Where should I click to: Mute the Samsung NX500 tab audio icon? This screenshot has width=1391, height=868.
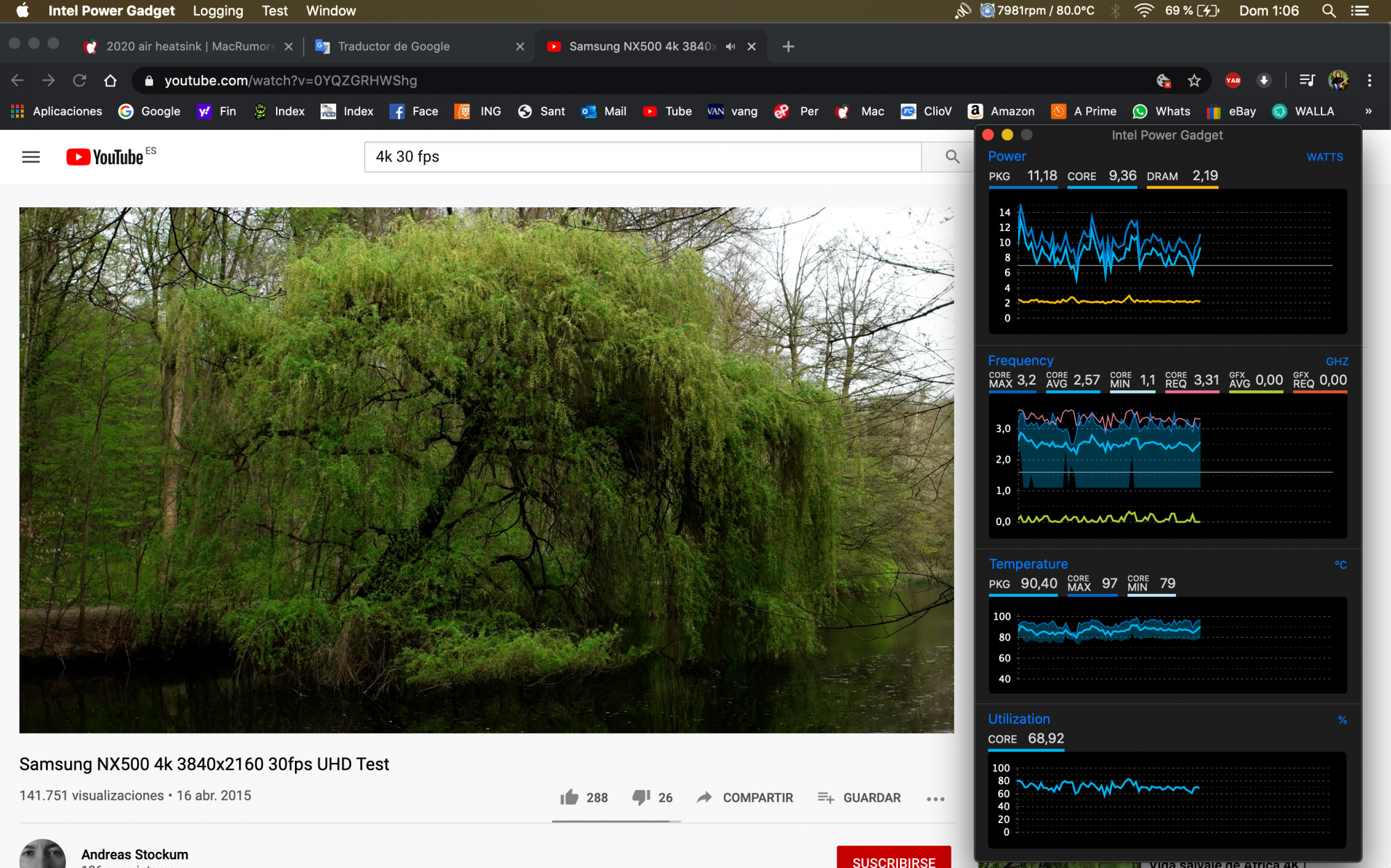click(730, 47)
